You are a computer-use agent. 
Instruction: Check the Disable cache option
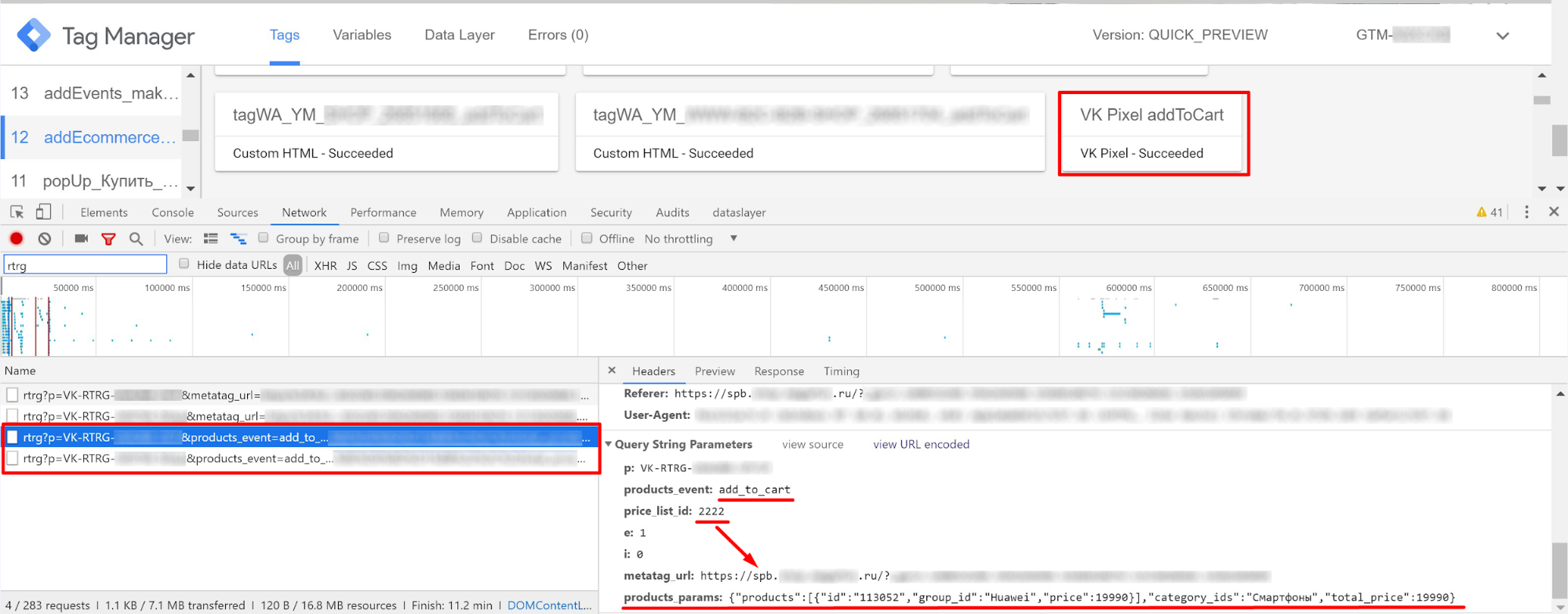(x=477, y=238)
